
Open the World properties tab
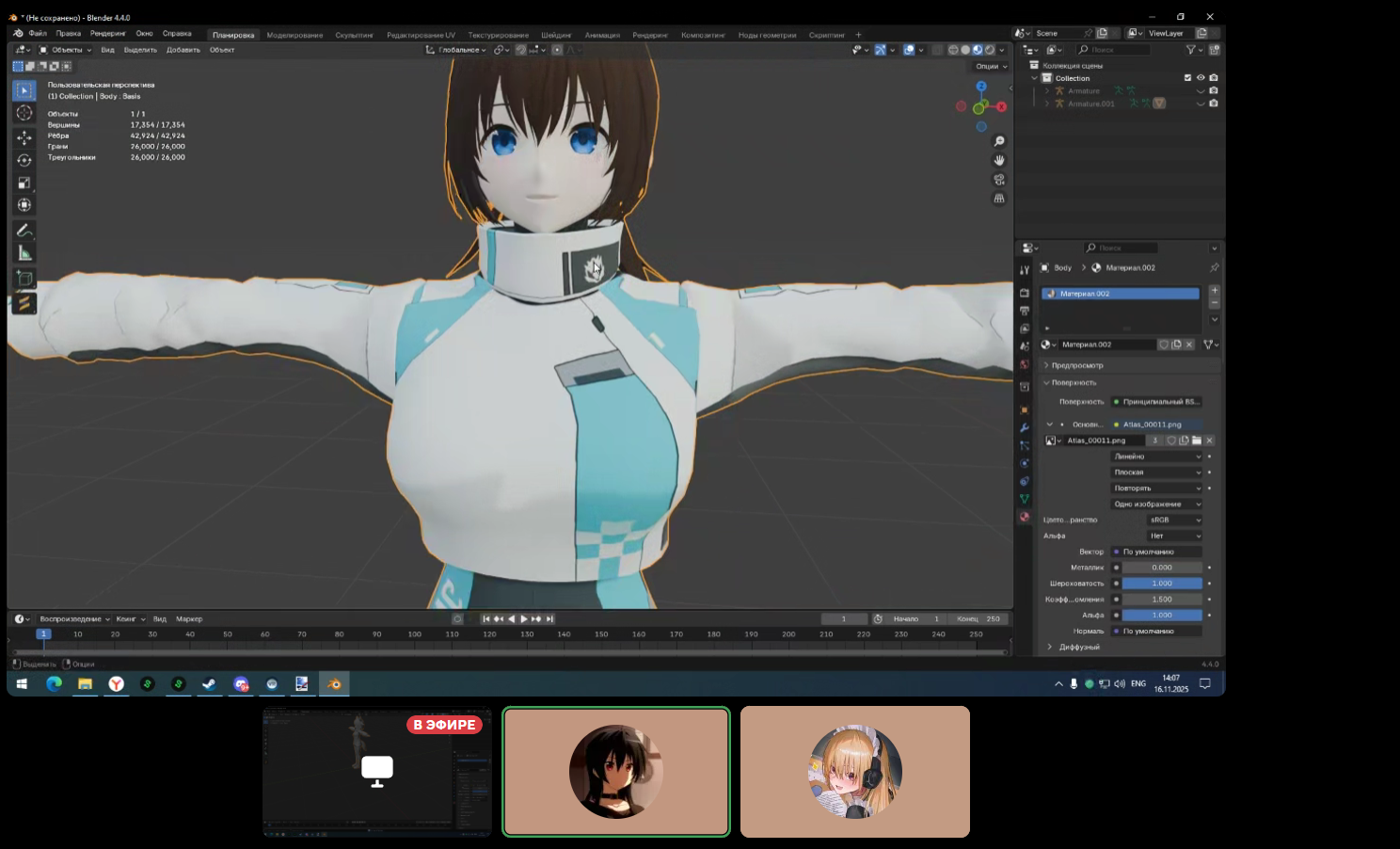1025,364
